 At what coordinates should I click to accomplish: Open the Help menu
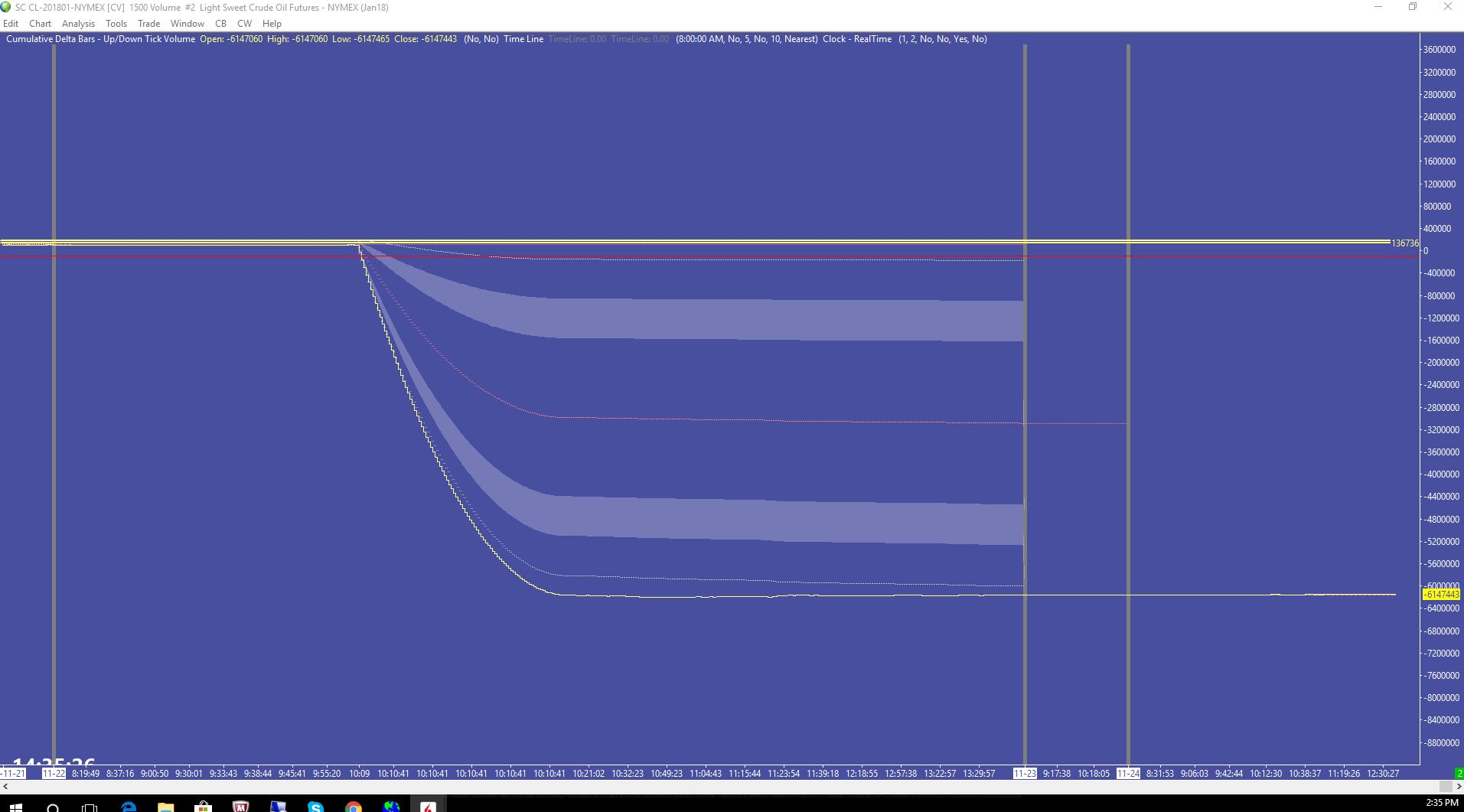pos(272,24)
